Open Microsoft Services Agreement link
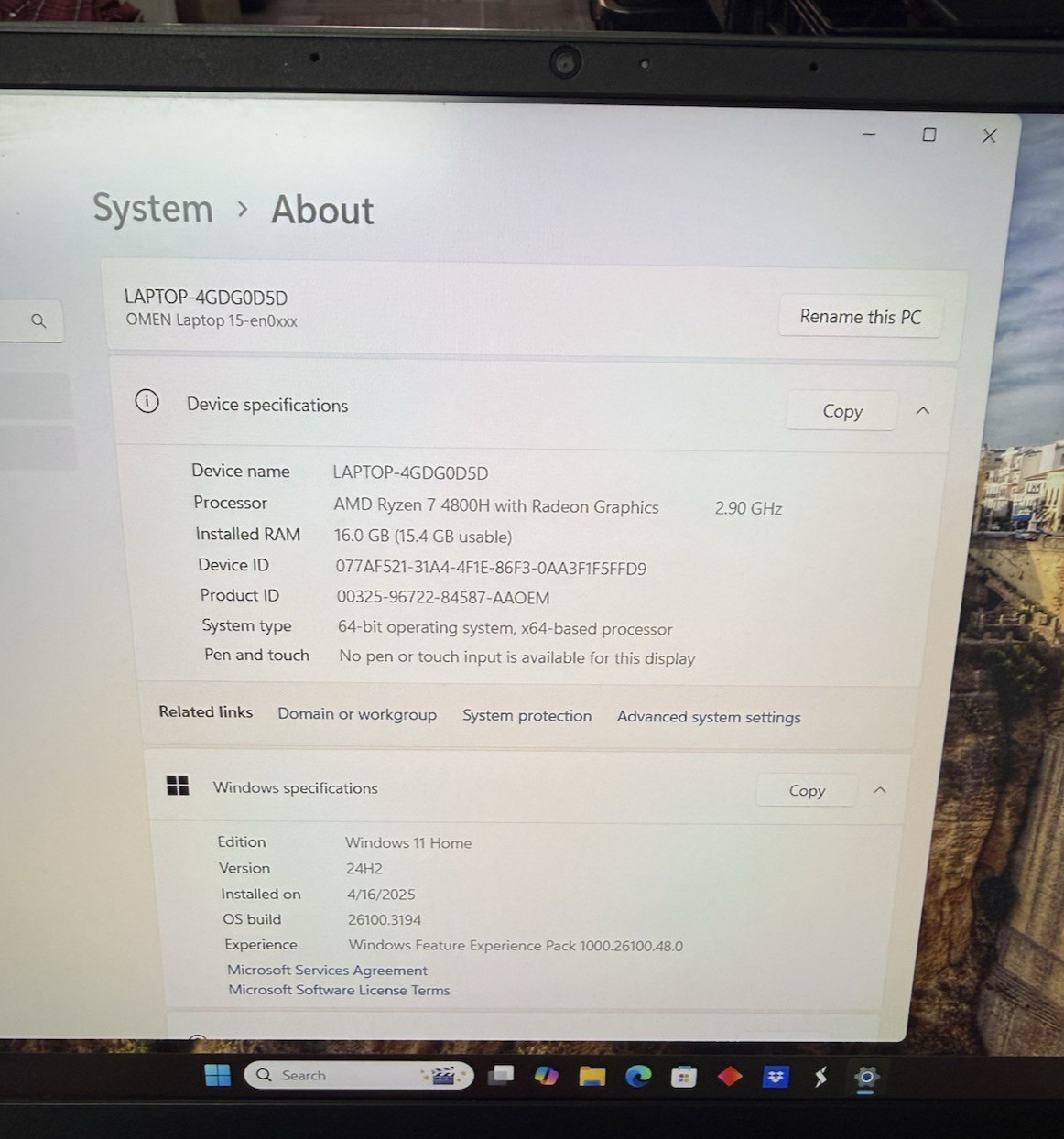Viewport: 1064px width, 1139px height. point(327,970)
